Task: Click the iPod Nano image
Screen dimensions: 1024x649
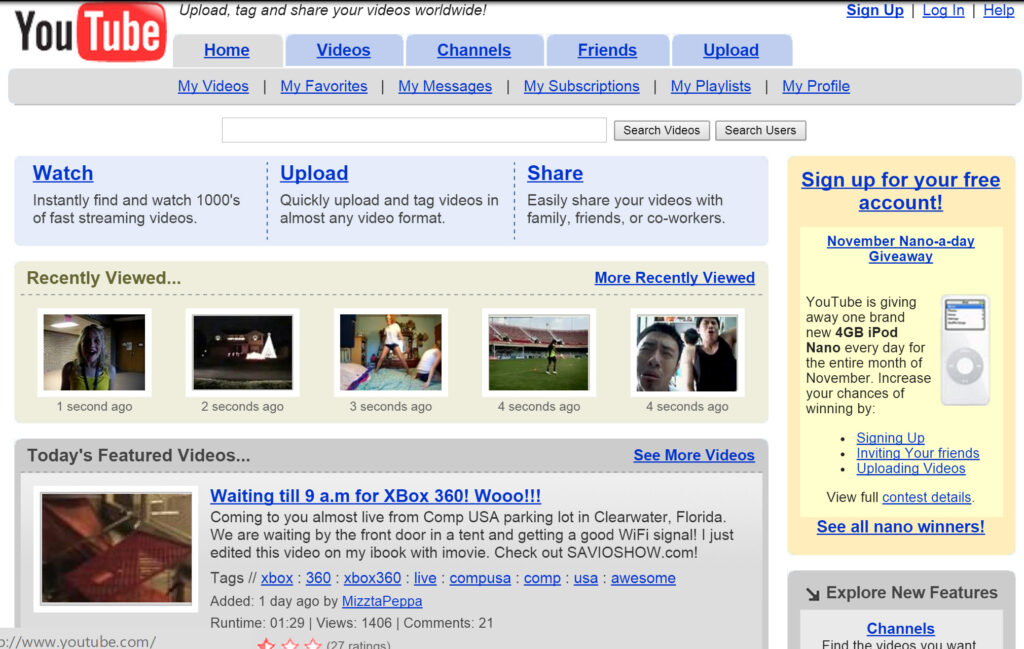Action: [965, 350]
